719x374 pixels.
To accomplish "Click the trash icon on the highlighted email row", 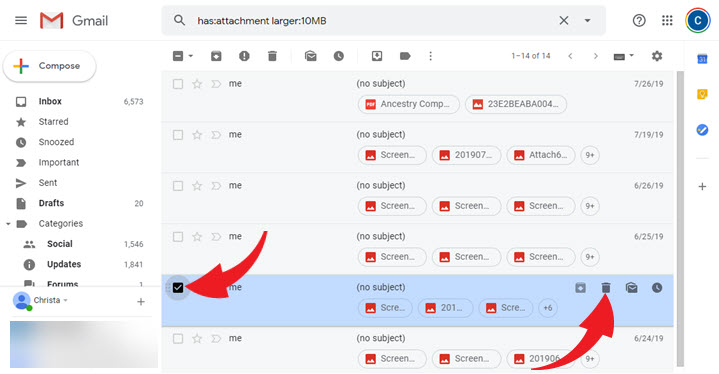I will coord(606,287).
